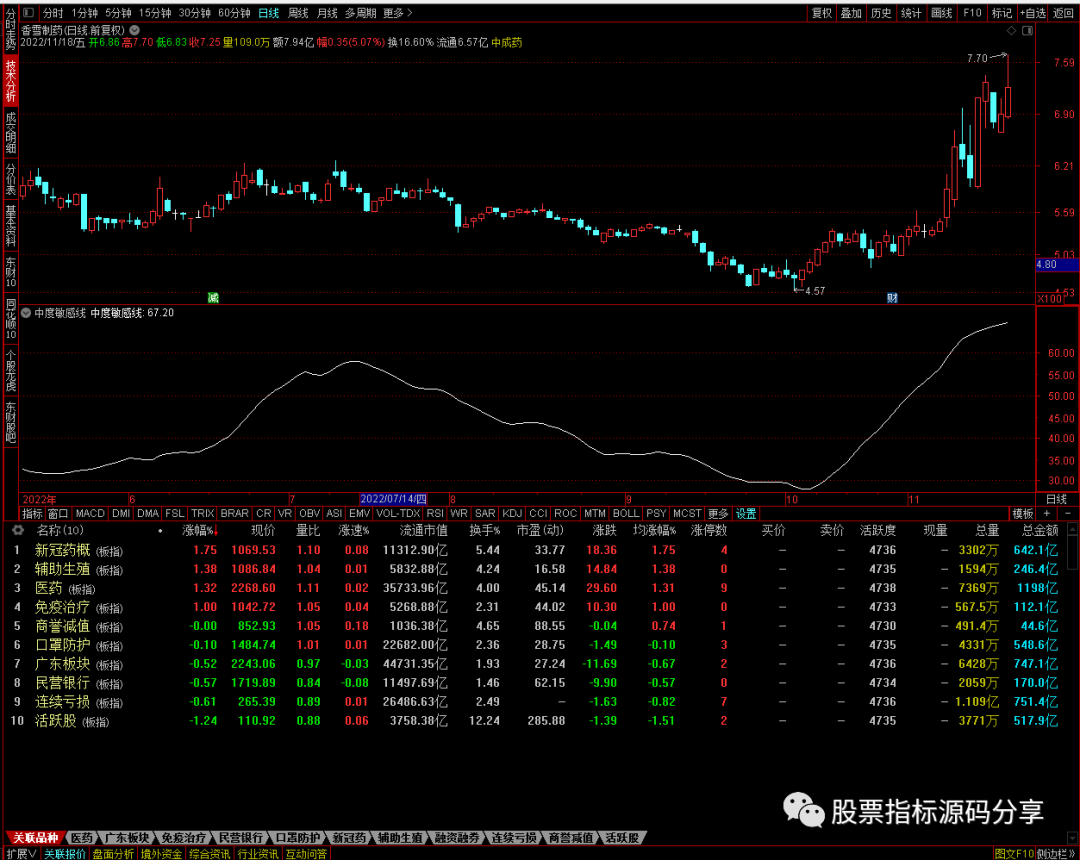
Task: Select the 15分钟 period
Action: [154, 12]
